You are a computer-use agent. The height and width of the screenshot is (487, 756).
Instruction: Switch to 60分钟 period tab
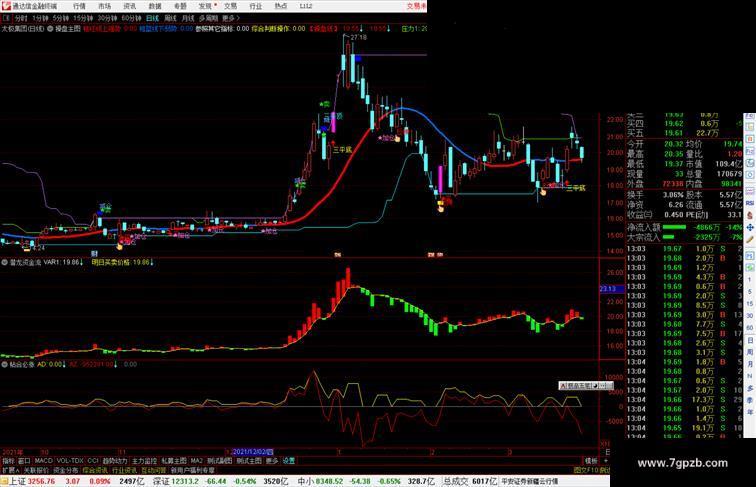coord(131,18)
